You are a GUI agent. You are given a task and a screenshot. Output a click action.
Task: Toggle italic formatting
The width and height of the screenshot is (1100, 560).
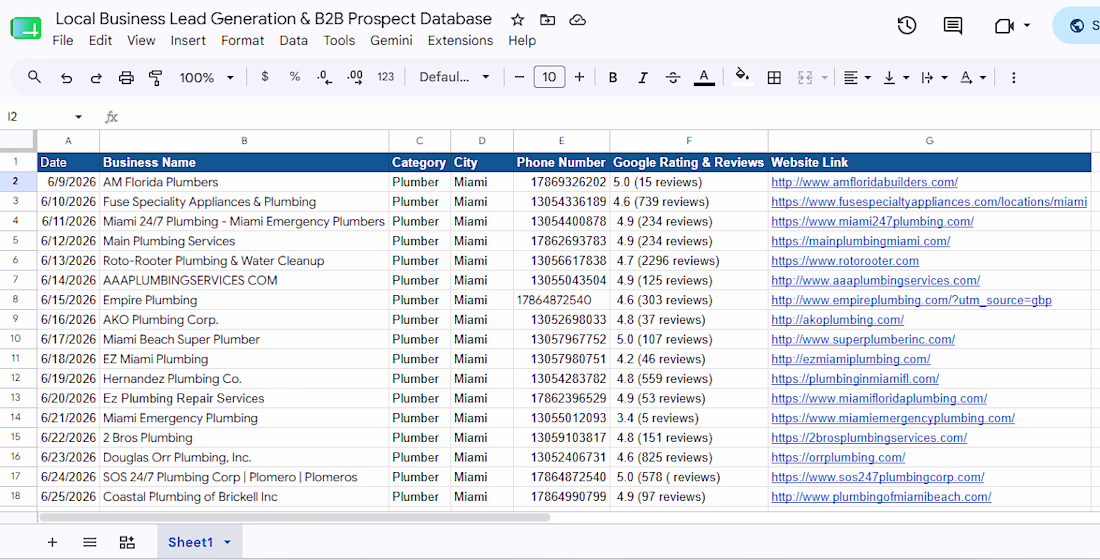pyautogui.click(x=643, y=77)
